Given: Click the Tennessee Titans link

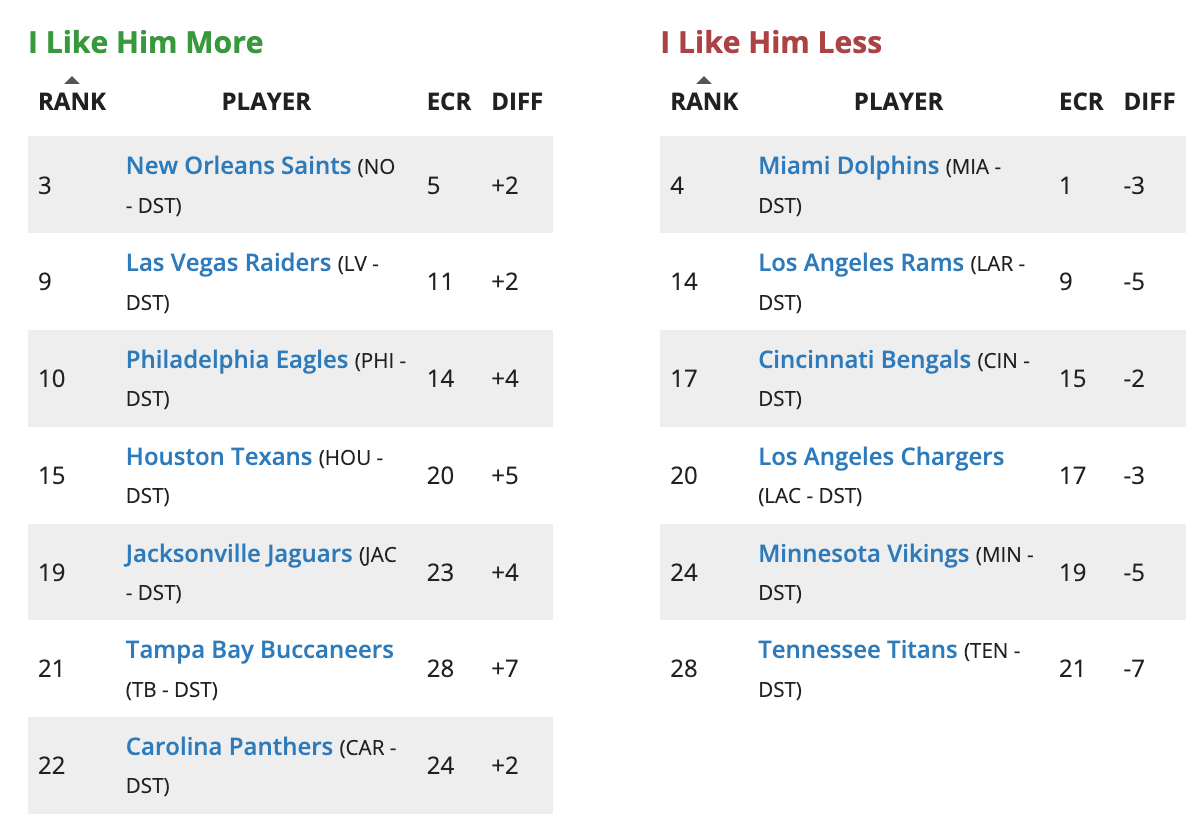Looking at the screenshot, I should pos(858,650).
